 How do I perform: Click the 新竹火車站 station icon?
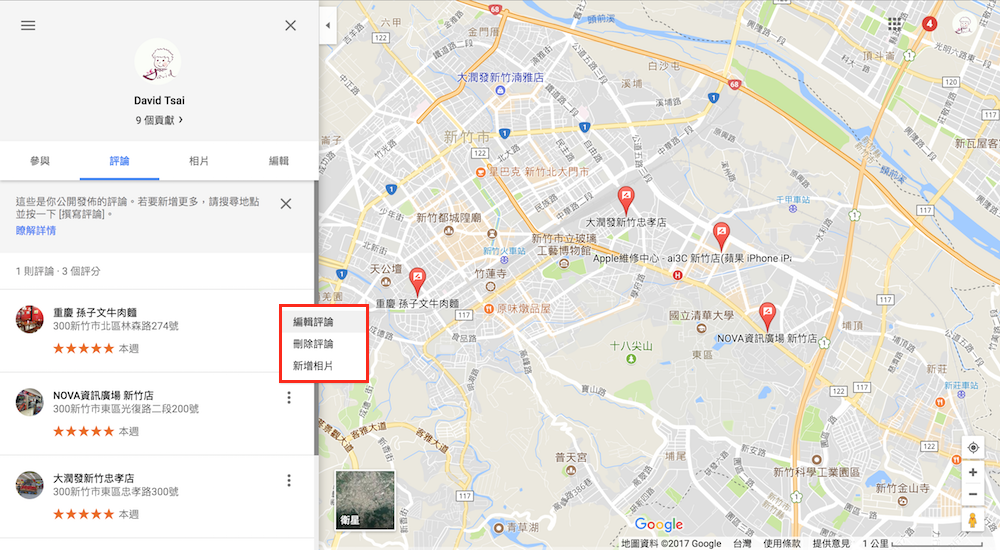[504, 260]
